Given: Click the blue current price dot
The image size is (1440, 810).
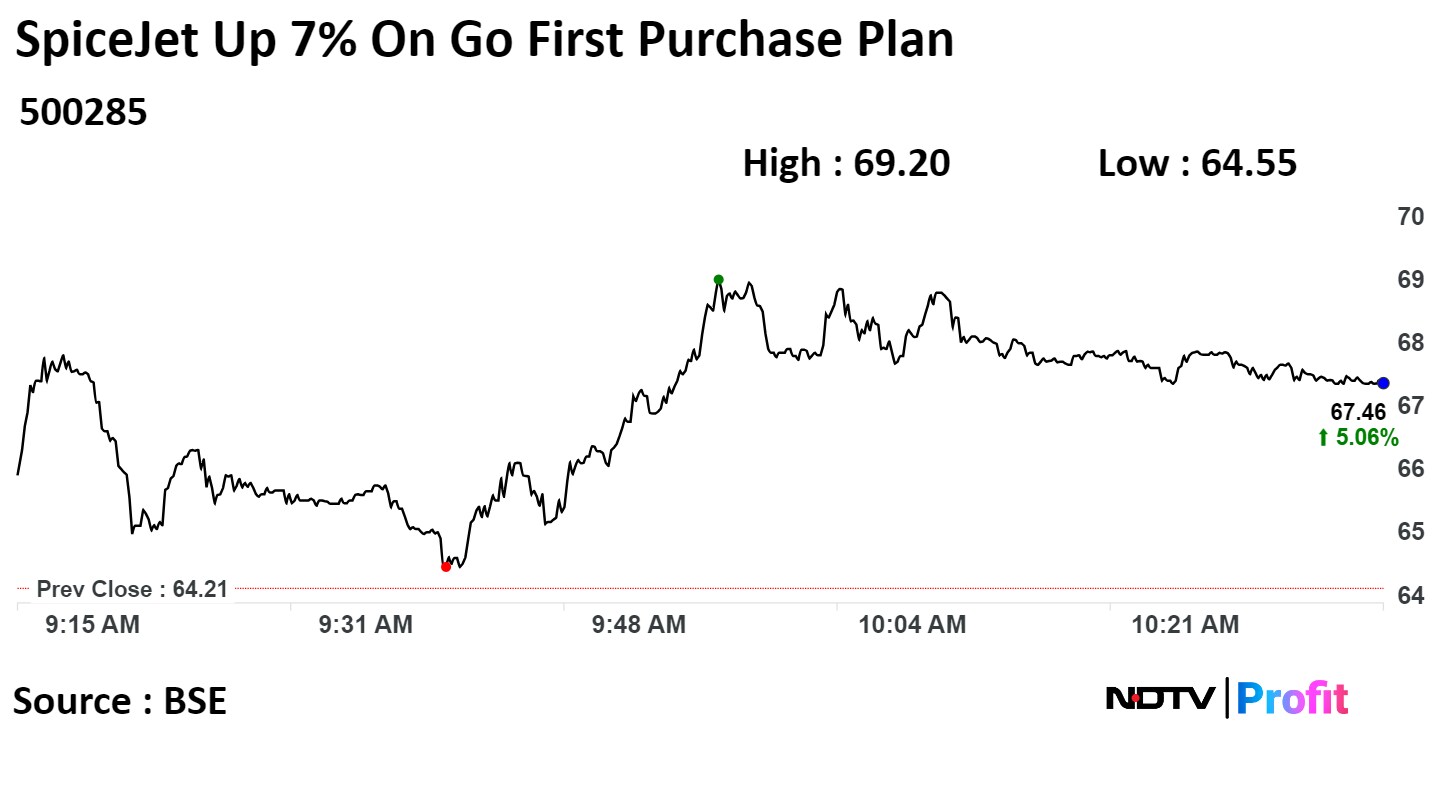Looking at the screenshot, I should 1383,383.
